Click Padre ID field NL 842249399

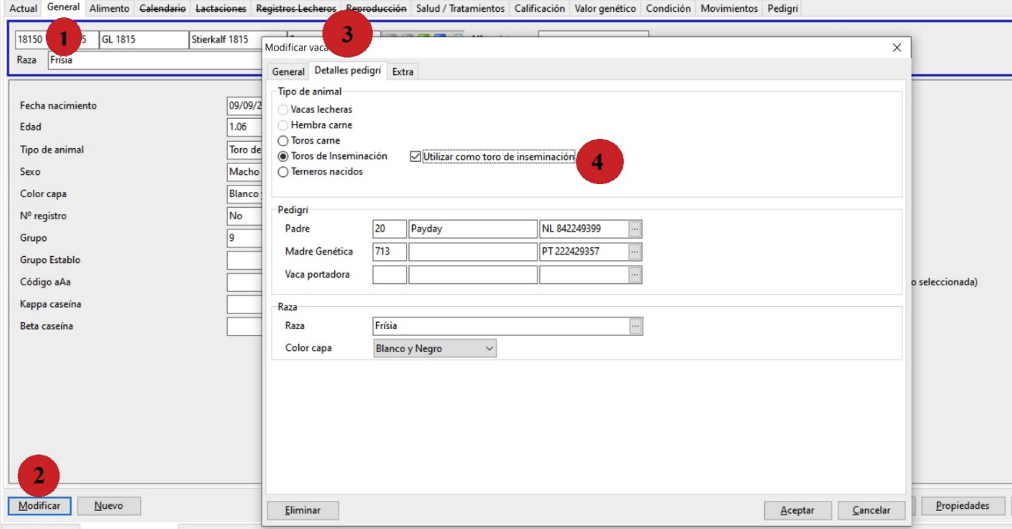click(584, 229)
